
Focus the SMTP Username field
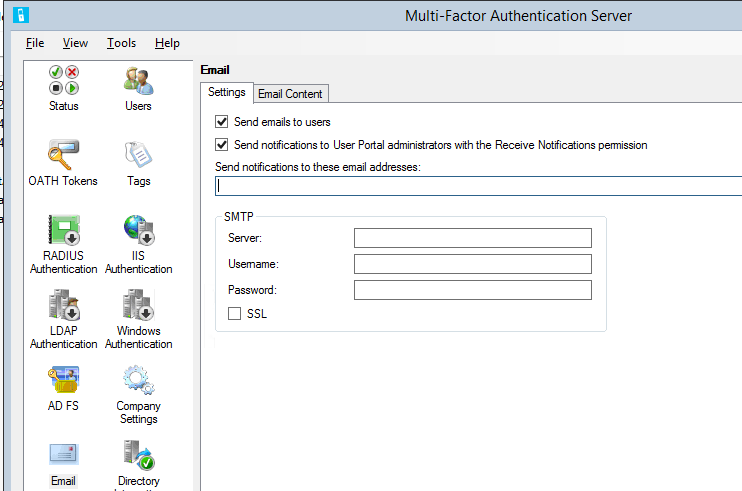(472, 264)
